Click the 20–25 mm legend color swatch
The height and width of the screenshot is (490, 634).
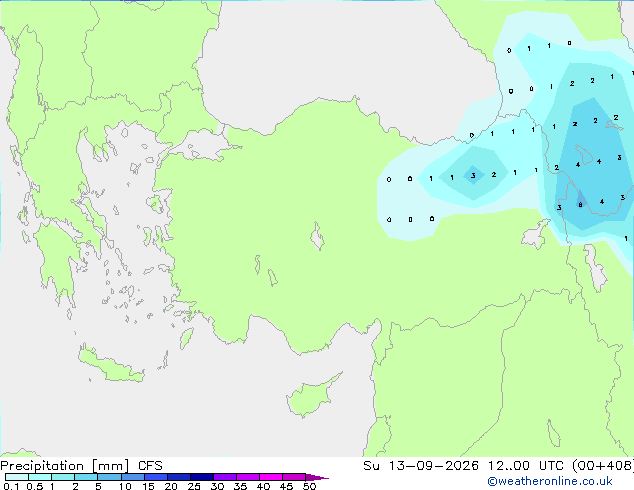click(179, 477)
